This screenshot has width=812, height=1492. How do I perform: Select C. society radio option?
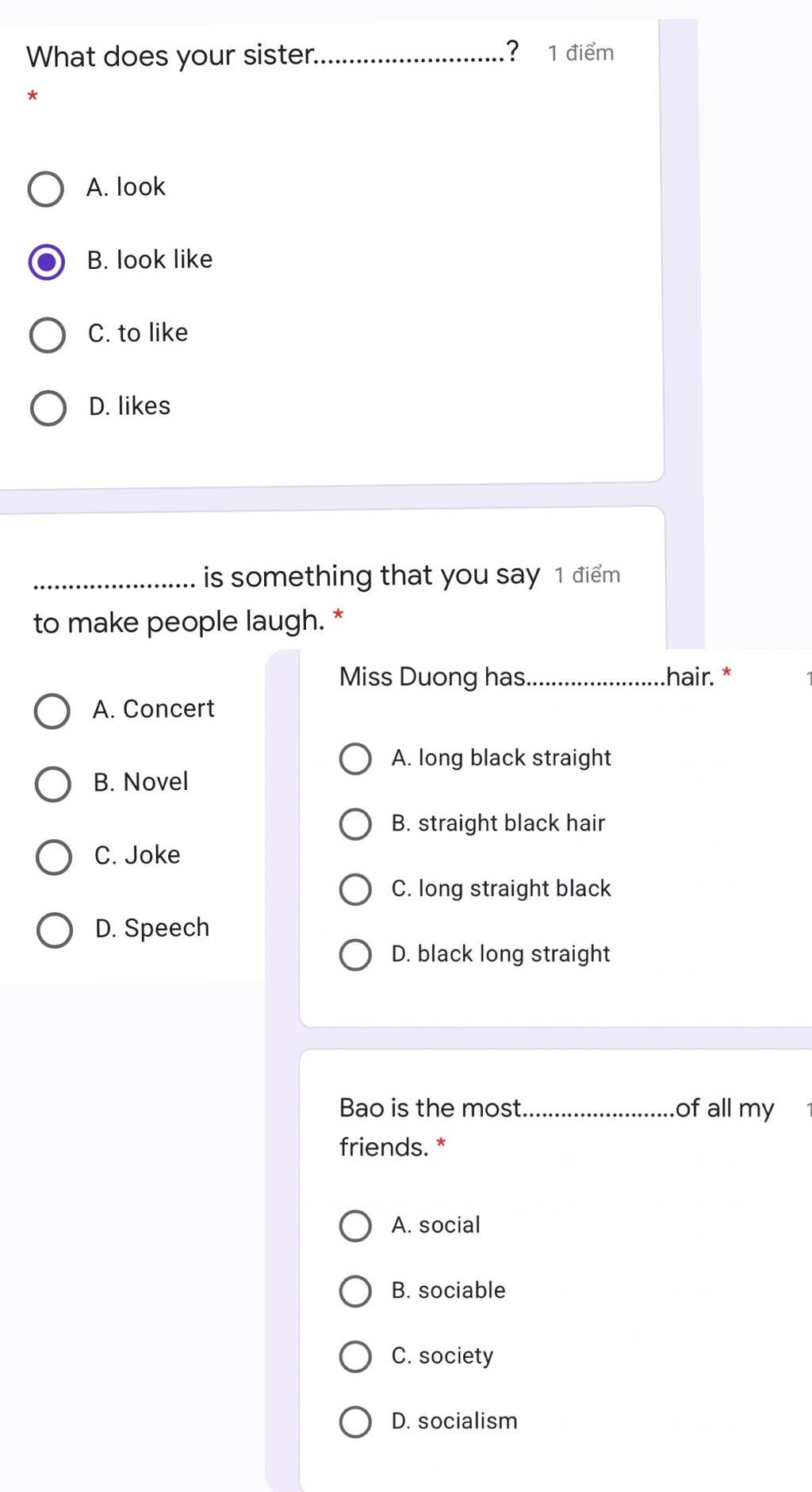point(355,1356)
